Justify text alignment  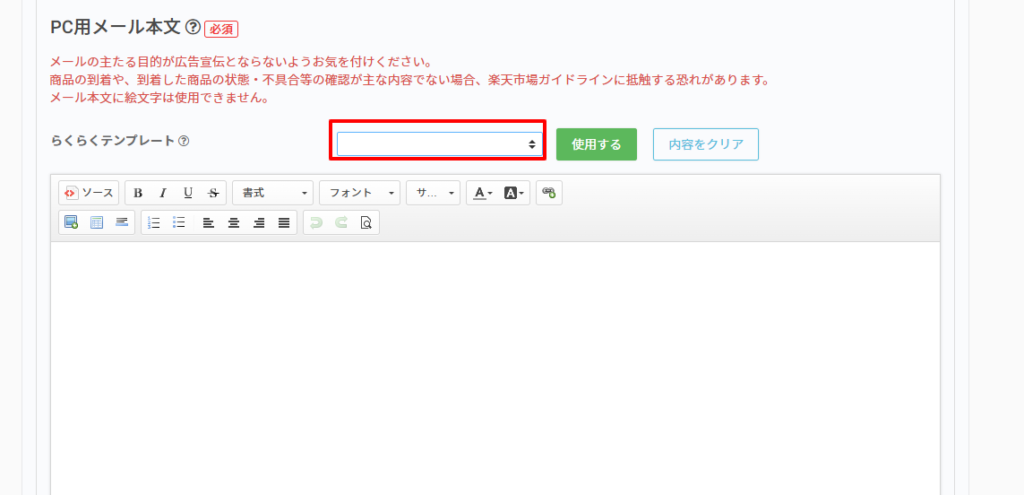coord(283,222)
